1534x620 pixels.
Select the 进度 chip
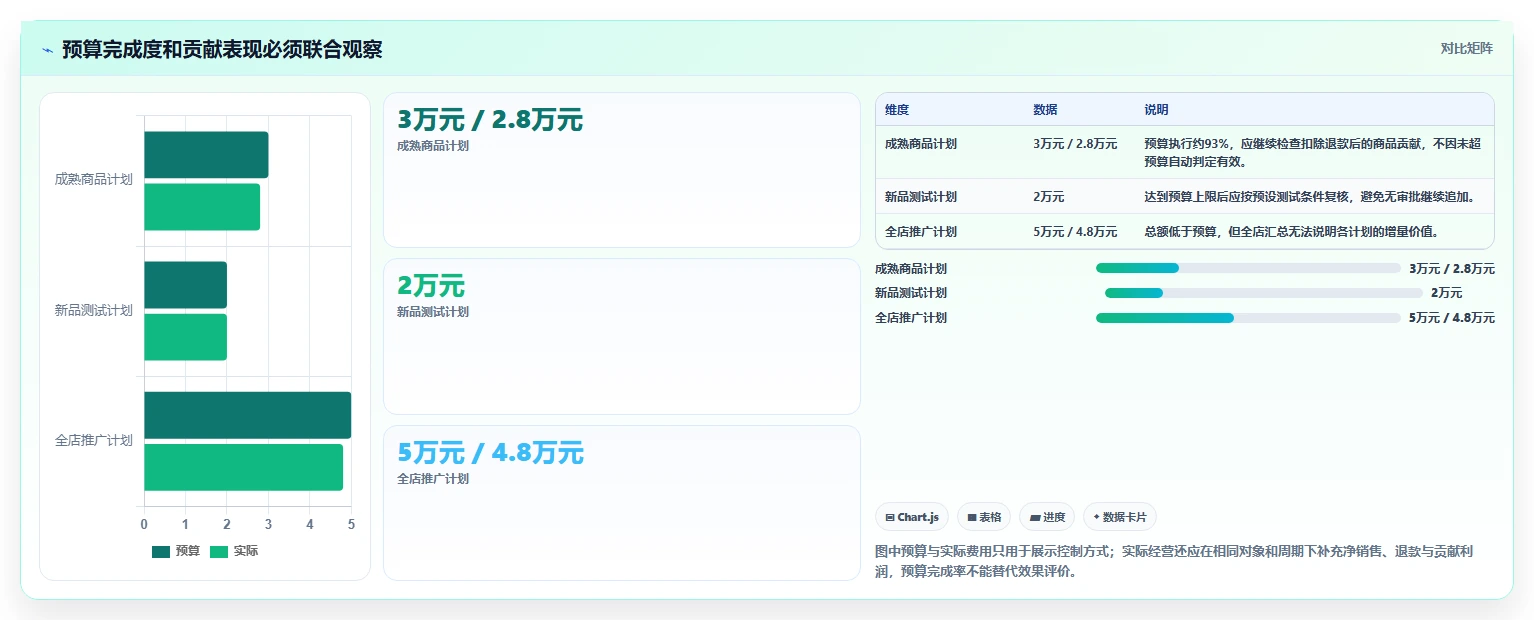(x=1047, y=517)
